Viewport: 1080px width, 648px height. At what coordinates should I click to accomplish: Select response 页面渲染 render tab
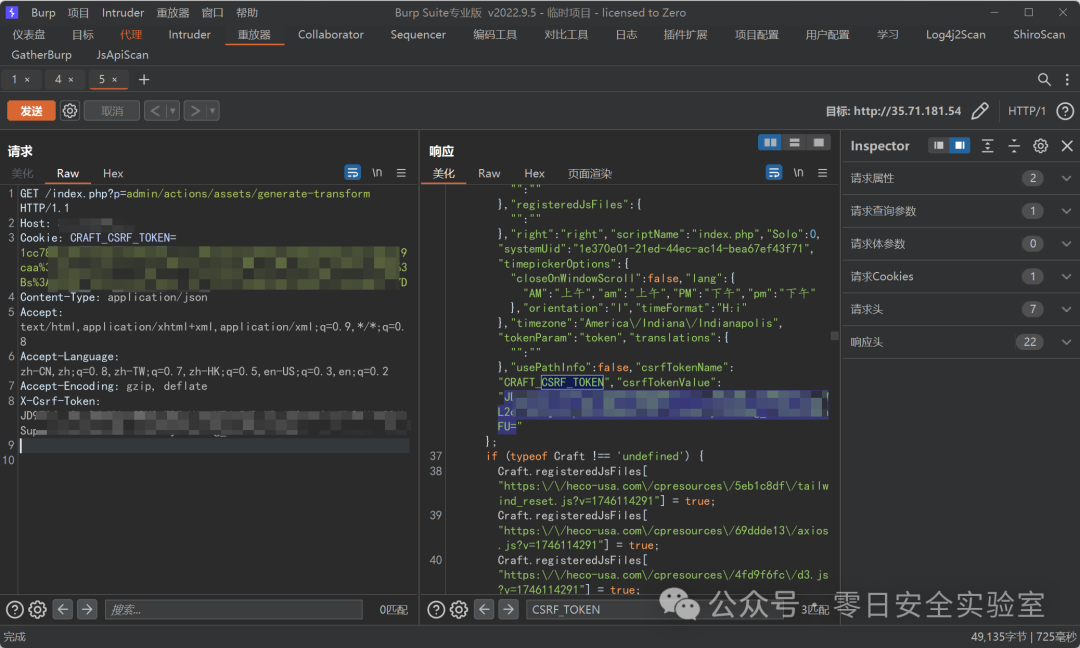coord(590,174)
